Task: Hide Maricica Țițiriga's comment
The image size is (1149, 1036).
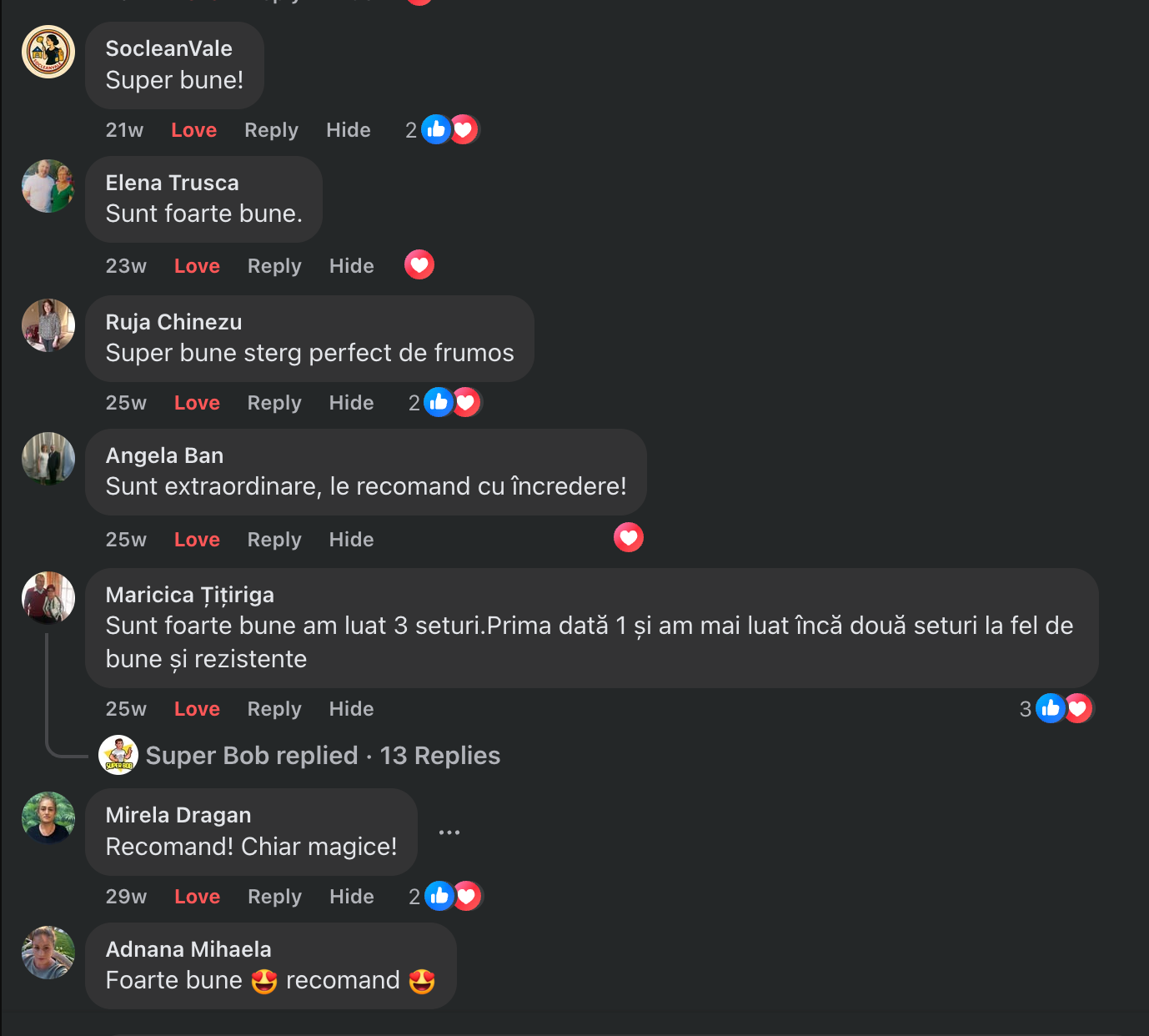Action: pos(351,709)
